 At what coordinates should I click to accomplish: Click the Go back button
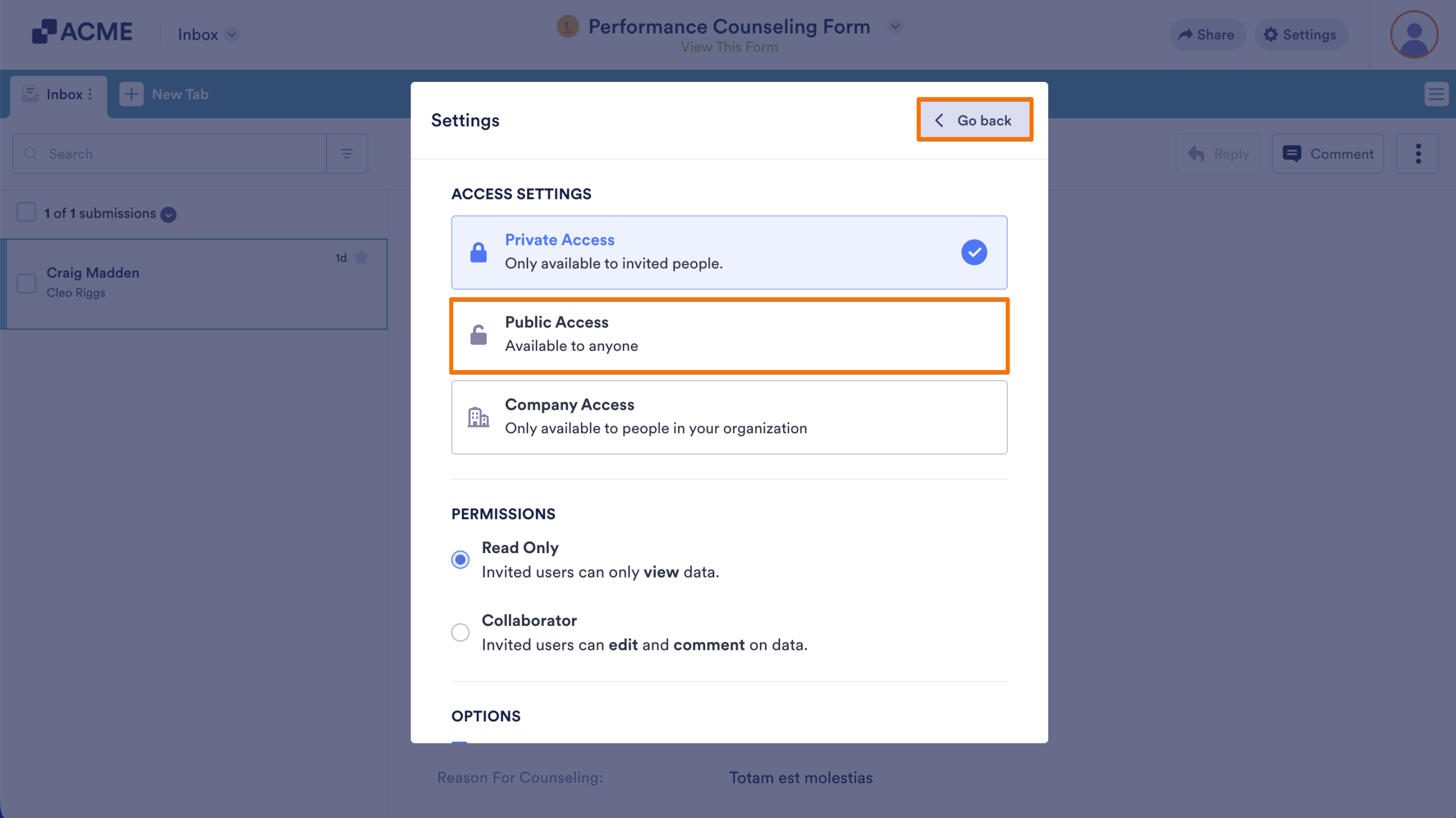pyautogui.click(x=975, y=120)
